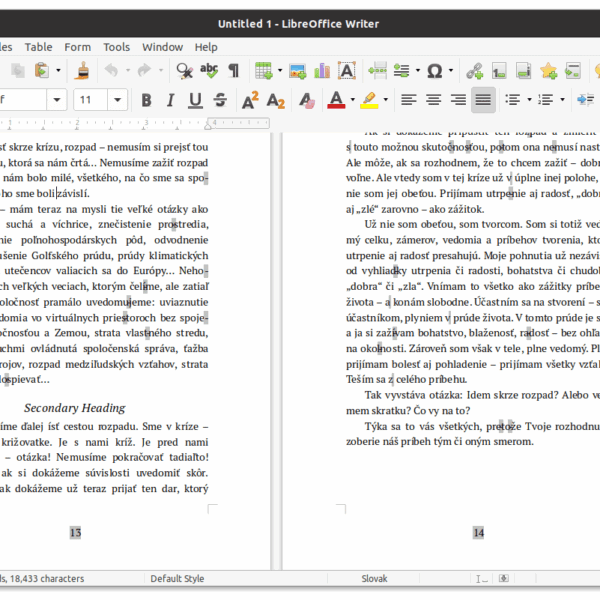The height and width of the screenshot is (600, 600).
Task: Click the Paste clipboard icon
Action: 42,71
